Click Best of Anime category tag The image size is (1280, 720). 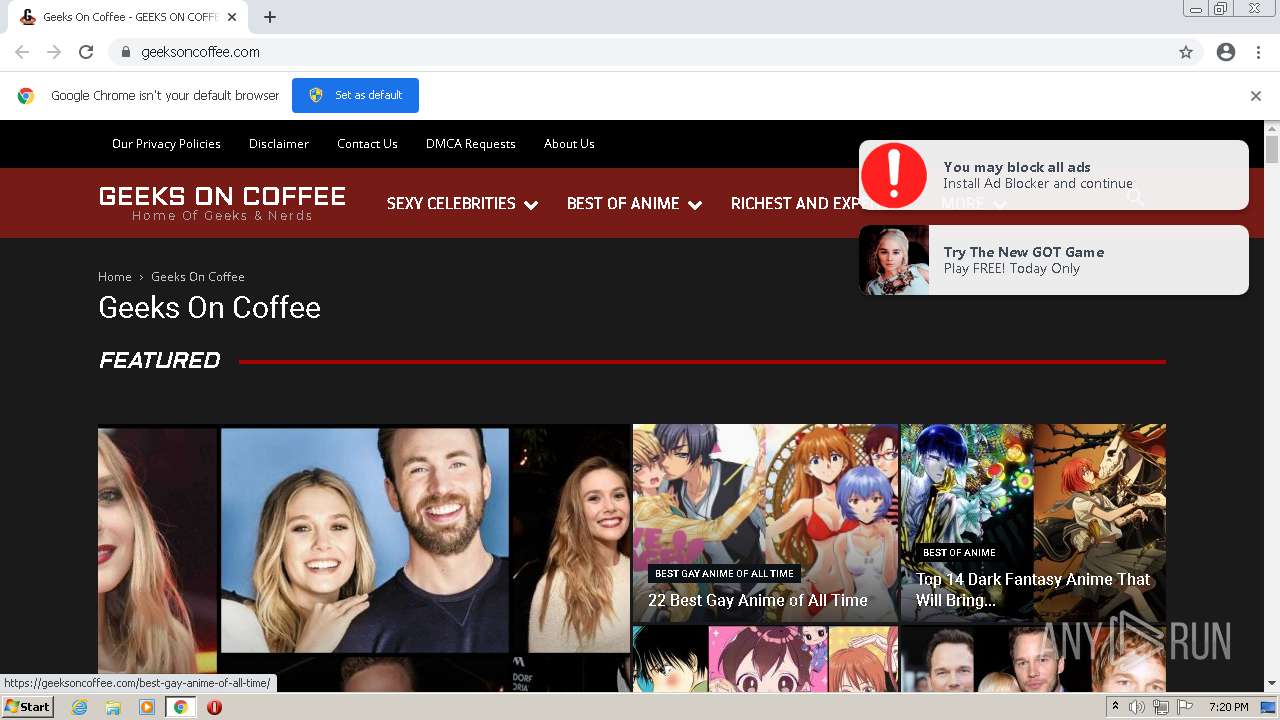[959, 552]
